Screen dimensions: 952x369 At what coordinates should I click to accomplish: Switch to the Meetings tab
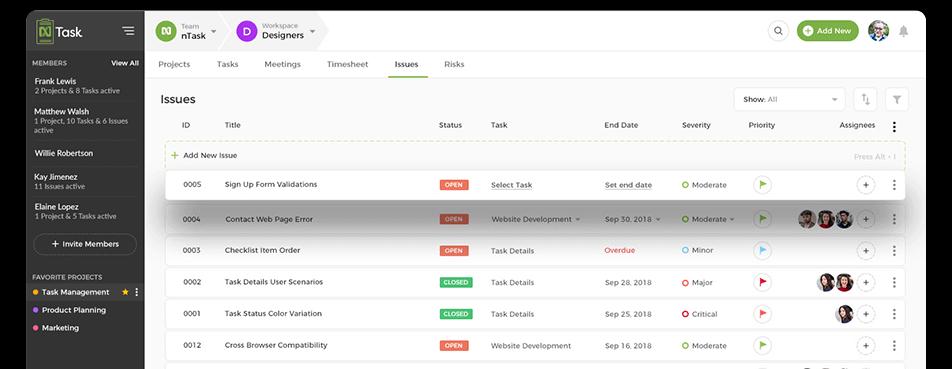[x=282, y=64]
